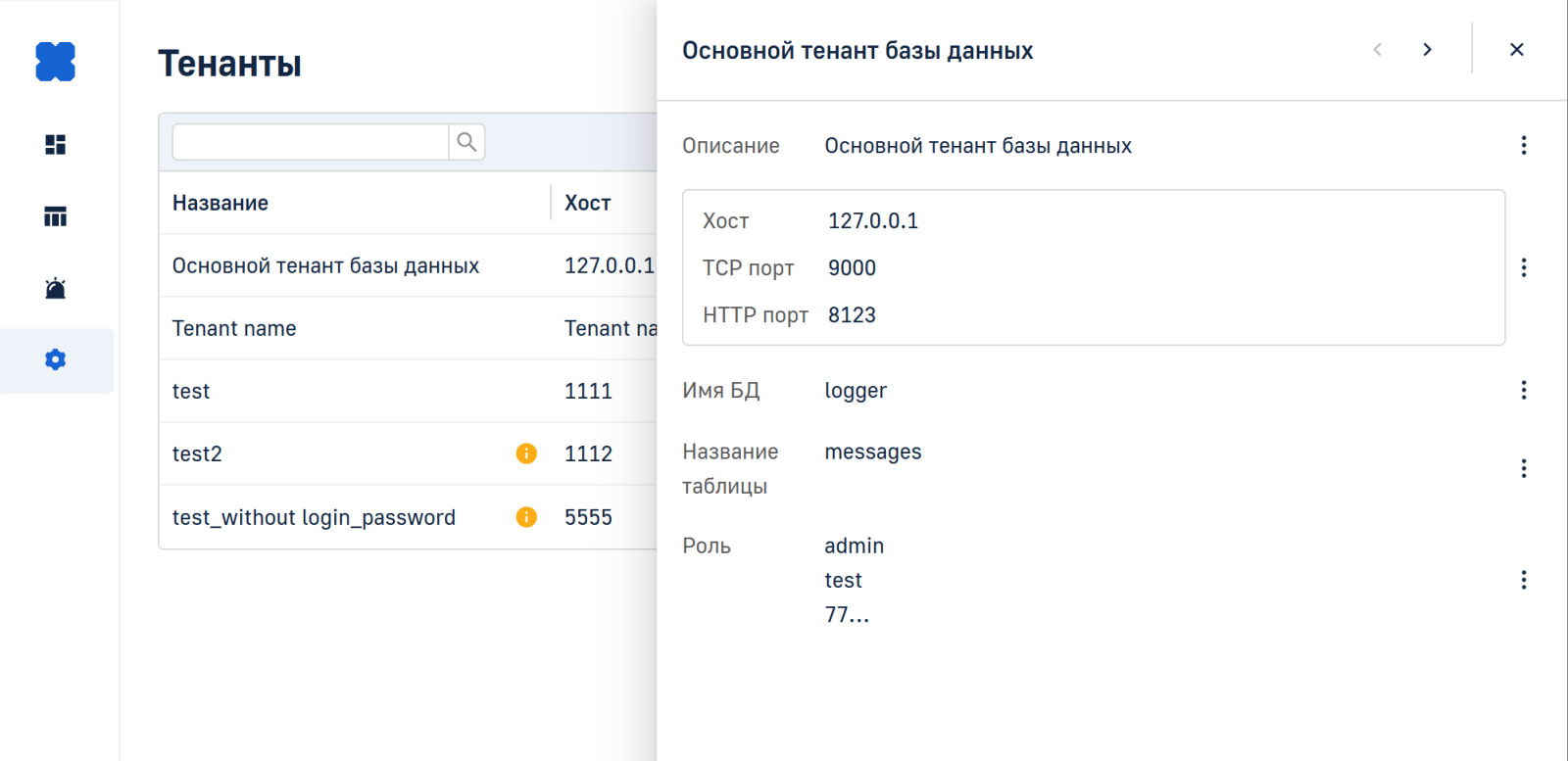Image resolution: width=1568 pixels, height=761 pixels.
Task: Select the 'Tenant name' table row
Action: [353, 328]
